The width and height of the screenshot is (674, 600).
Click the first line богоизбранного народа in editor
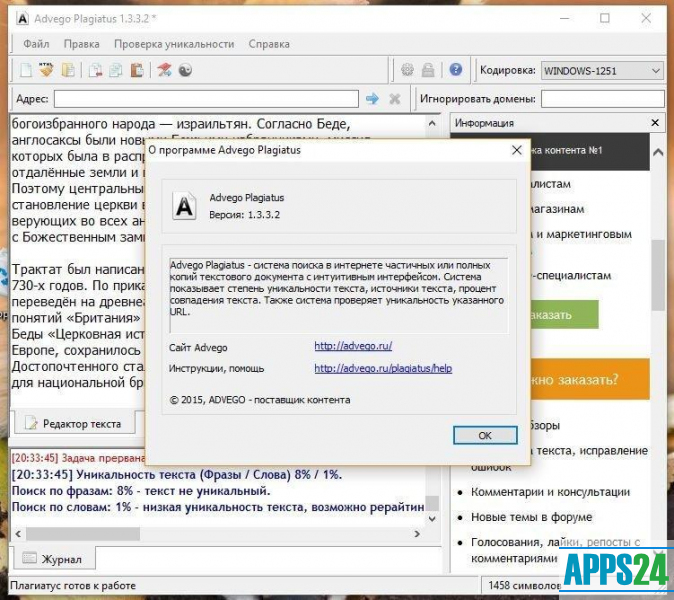[x=181, y=124]
